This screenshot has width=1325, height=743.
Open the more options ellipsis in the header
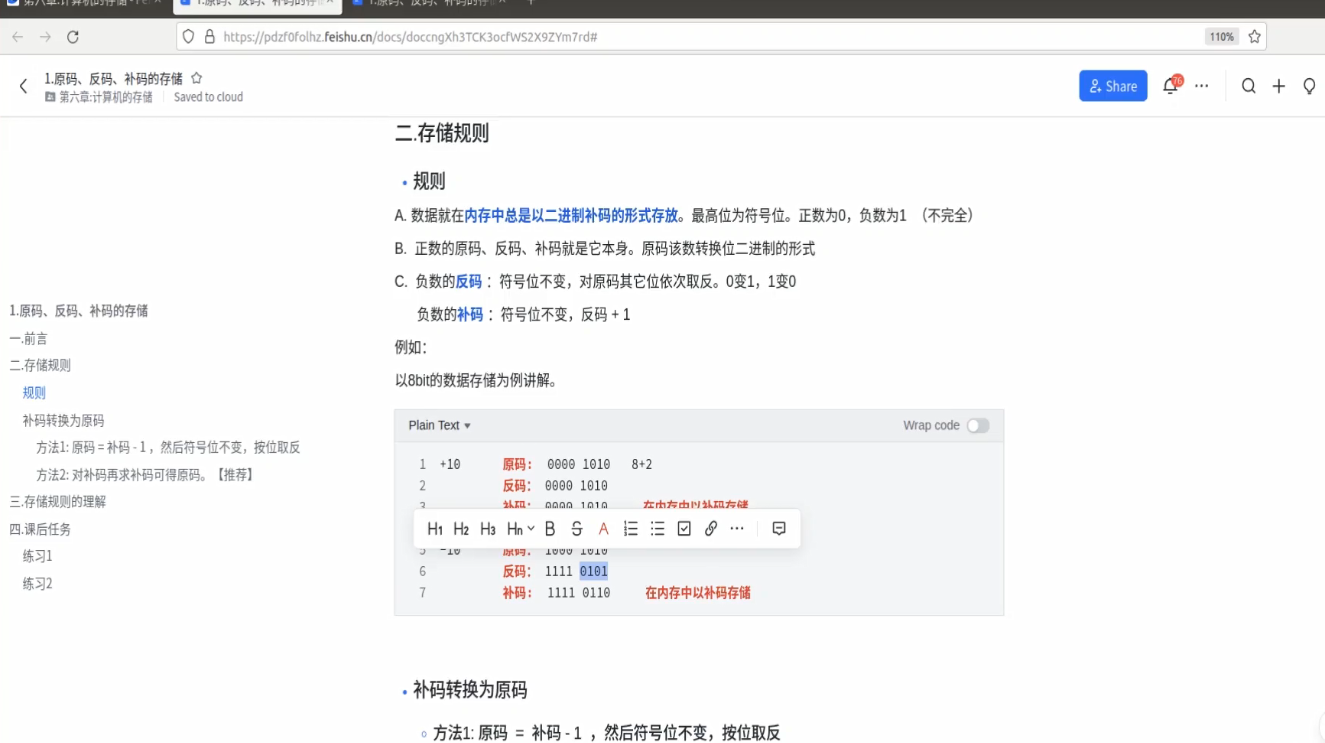tap(1202, 86)
